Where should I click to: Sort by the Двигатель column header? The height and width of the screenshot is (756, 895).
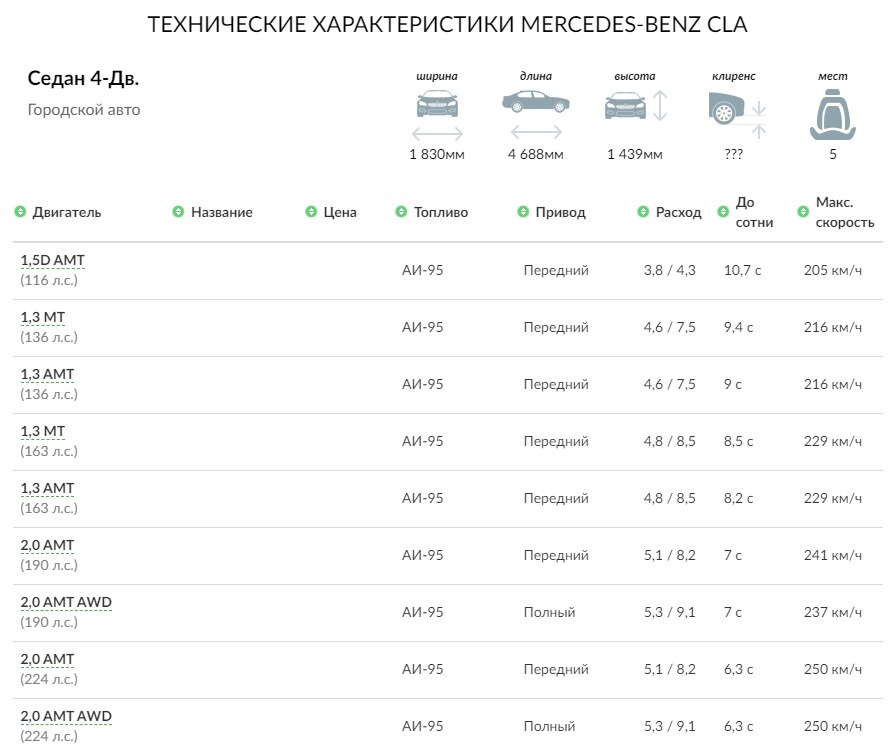[67, 212]
